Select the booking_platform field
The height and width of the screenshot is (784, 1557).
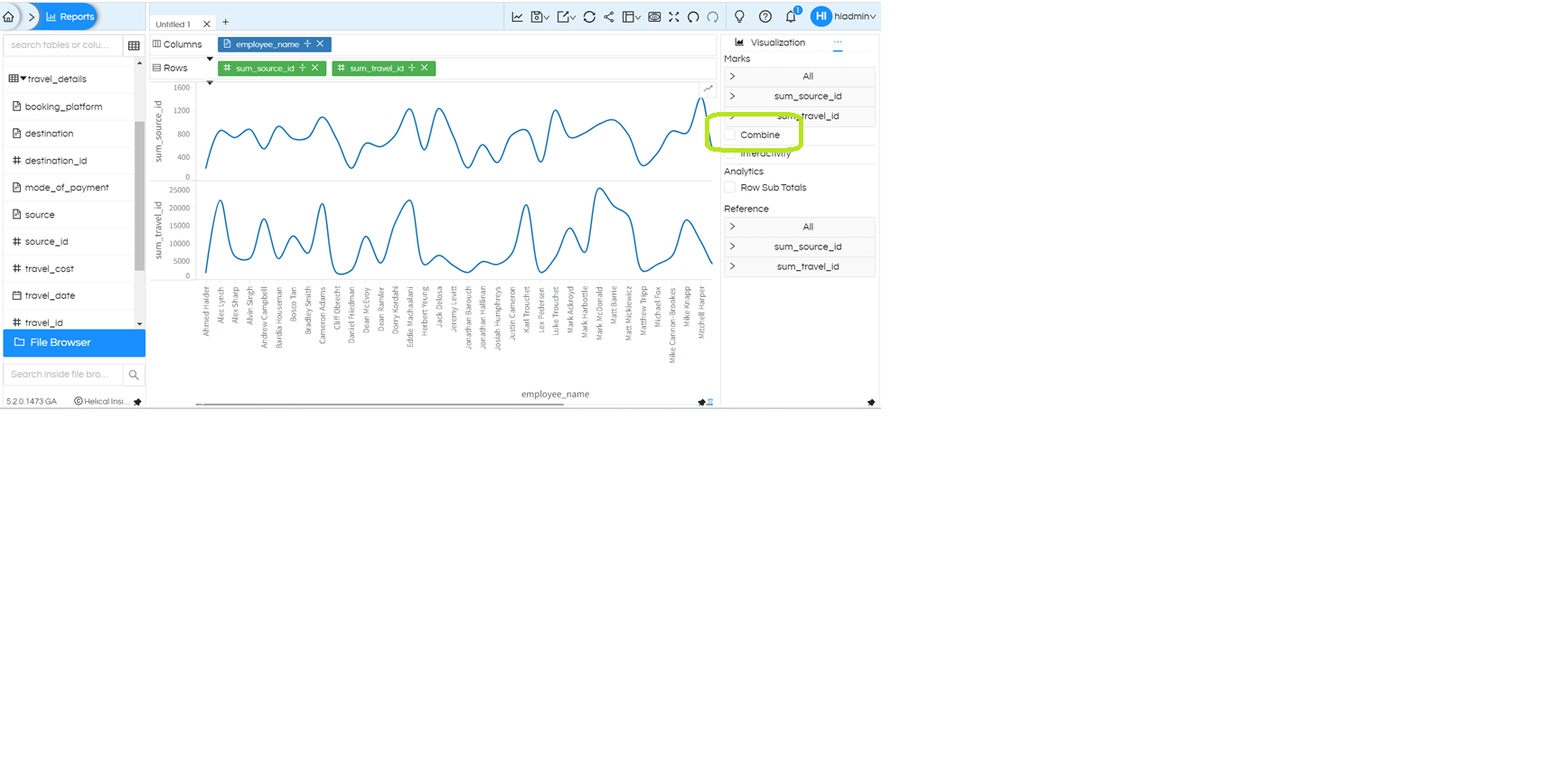(x=63, y=107)
